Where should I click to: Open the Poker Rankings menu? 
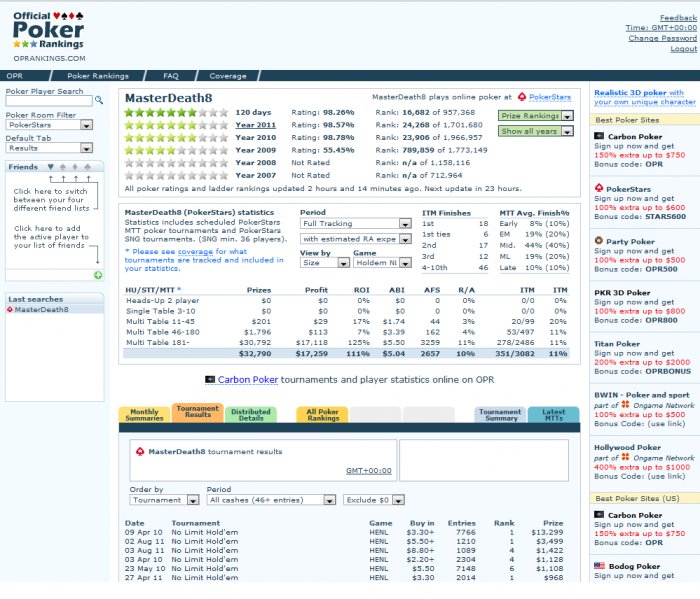pos(98,76)
